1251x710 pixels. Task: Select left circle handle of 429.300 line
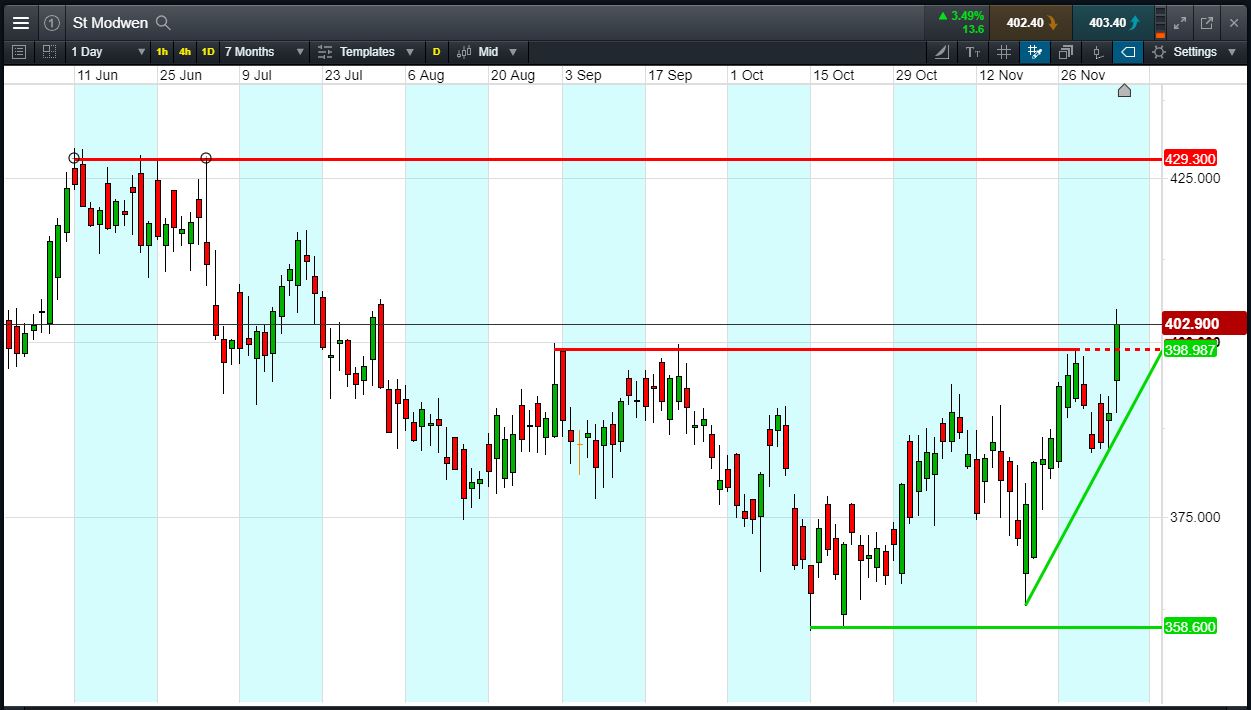tap(74, 158)
